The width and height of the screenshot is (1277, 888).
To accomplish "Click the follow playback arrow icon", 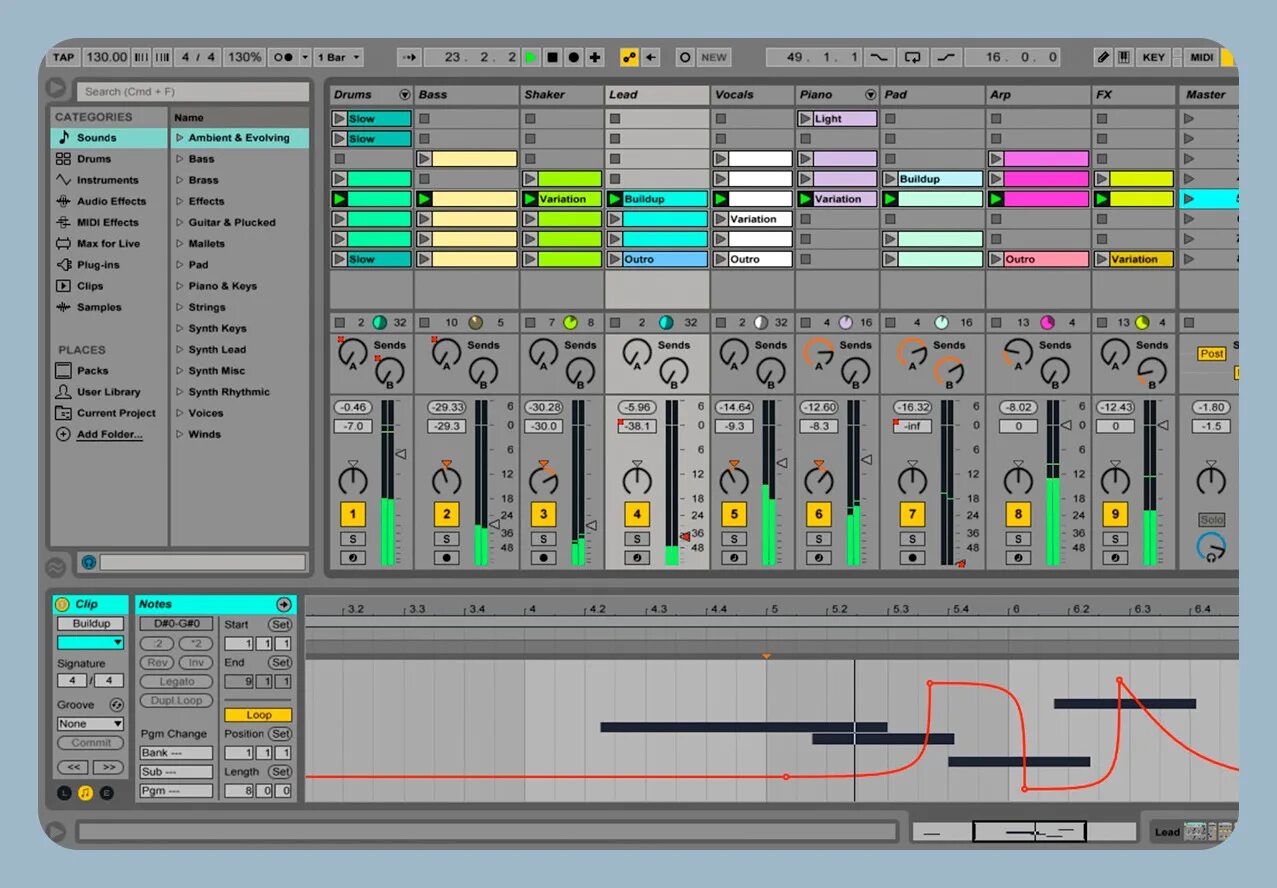I will point(407,57).
